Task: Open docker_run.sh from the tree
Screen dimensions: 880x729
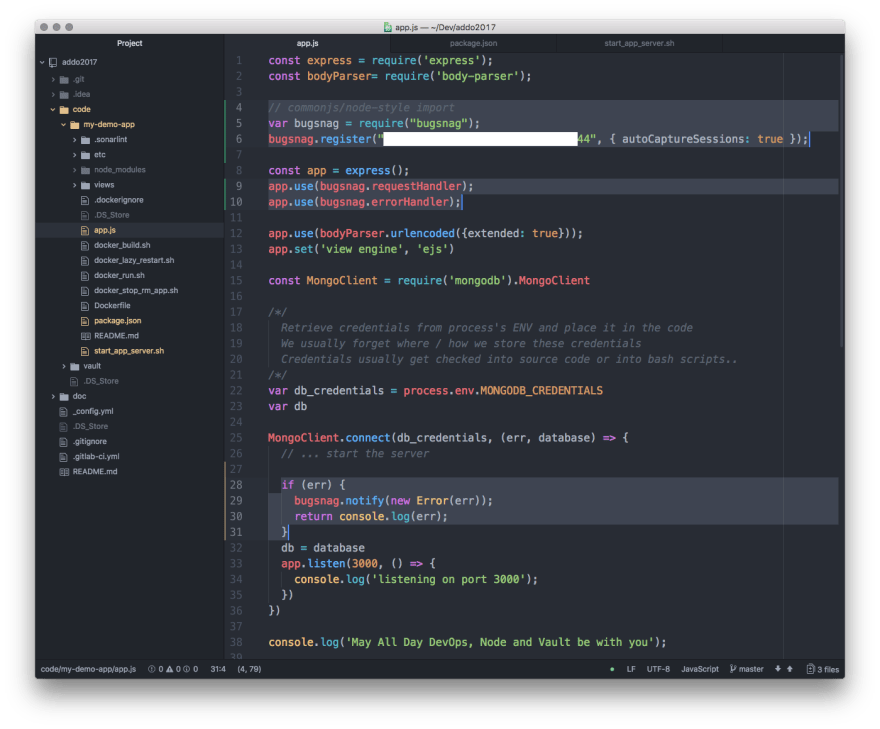Action: (119, 276)
